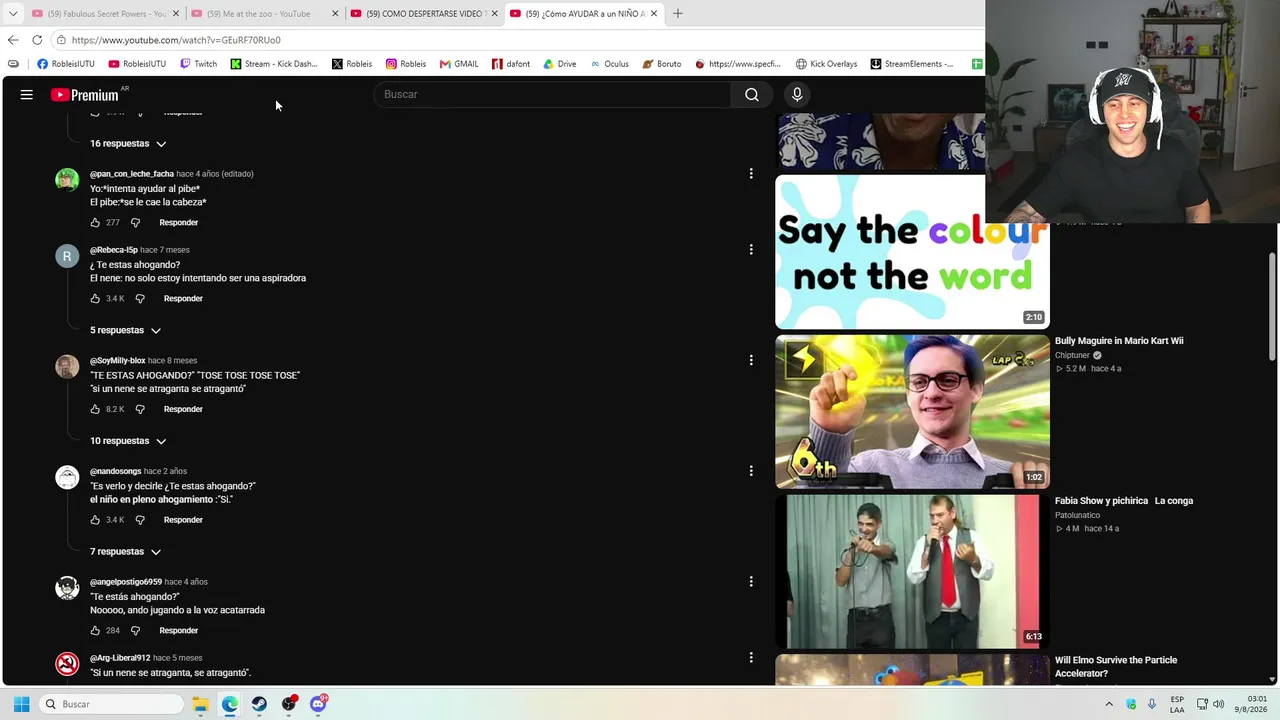The image size is (1280, 720).
Task: Open File Explorer from the taskbar
Action: (x=200, y=704)
